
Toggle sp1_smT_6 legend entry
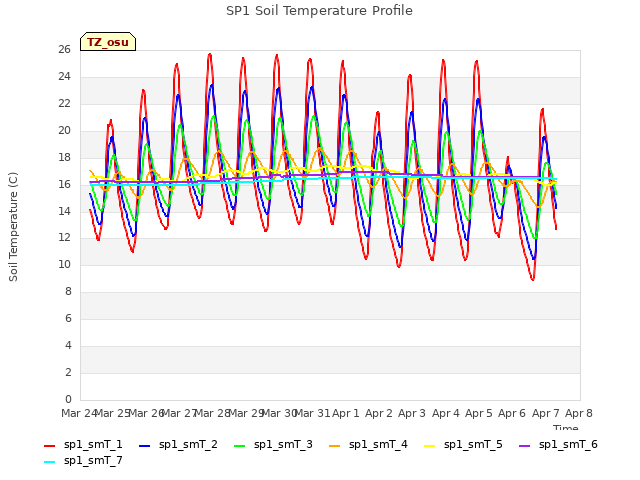(x=558, y=444)
